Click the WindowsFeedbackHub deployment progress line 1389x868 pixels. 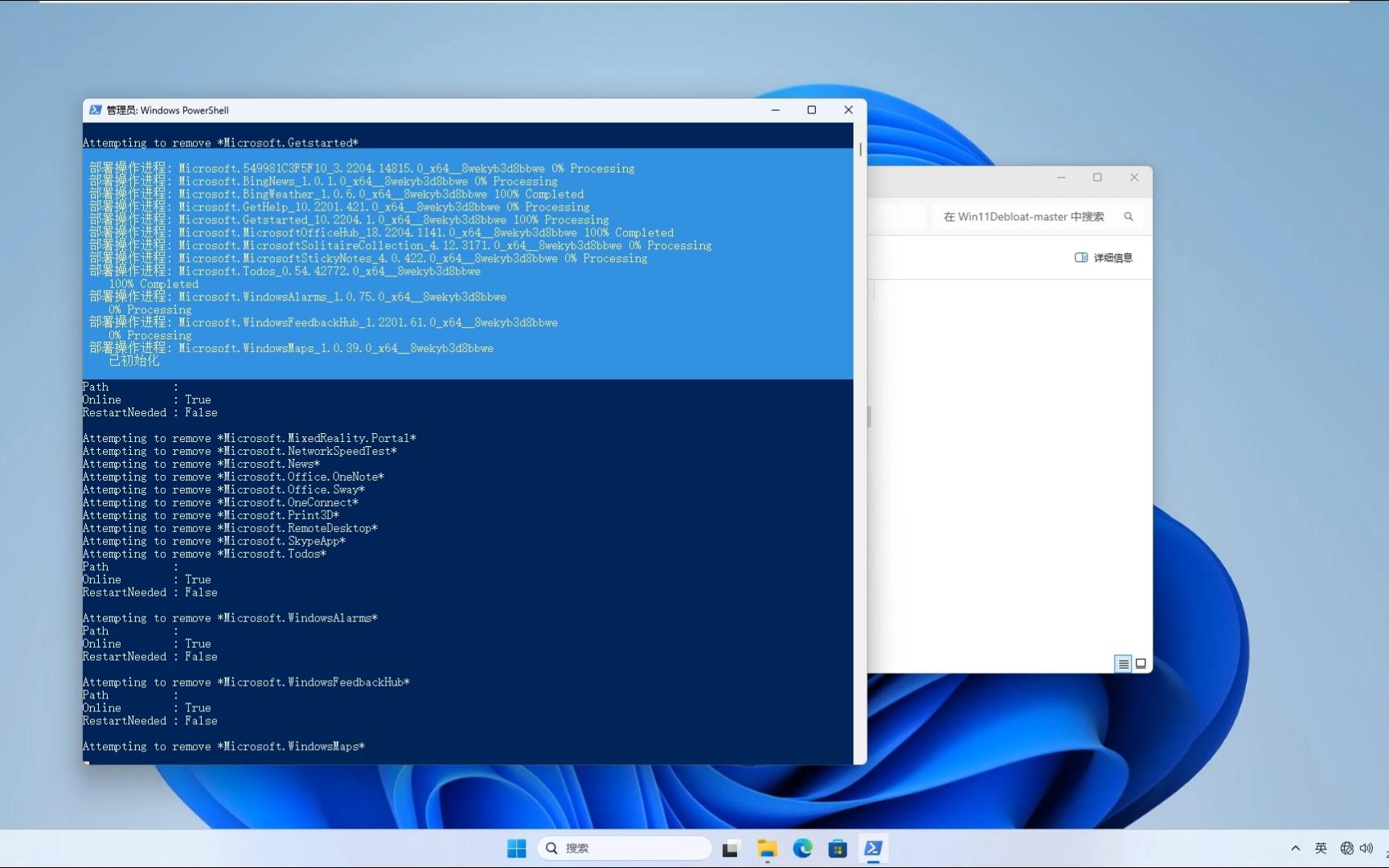point(323,322)
